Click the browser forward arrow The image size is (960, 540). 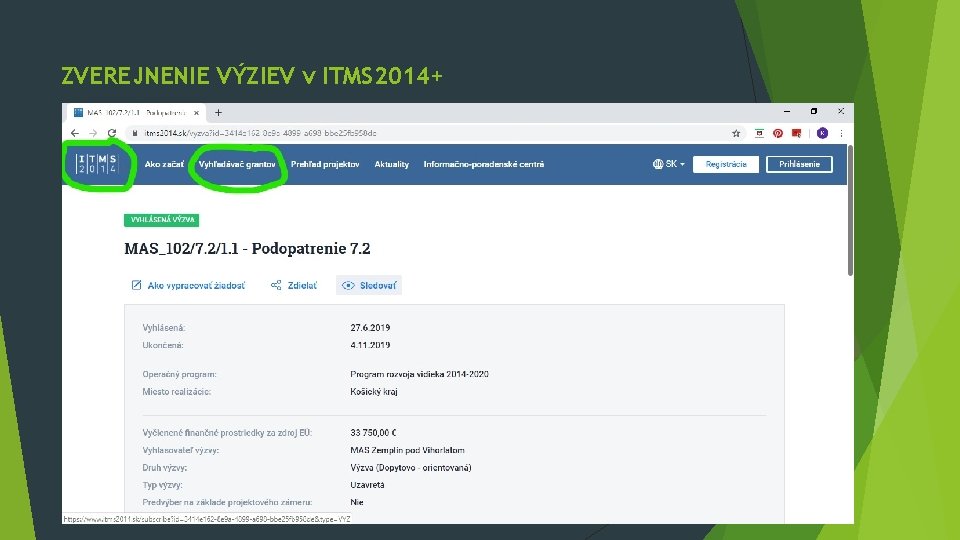pyautogui.click(x=93, y=133)
